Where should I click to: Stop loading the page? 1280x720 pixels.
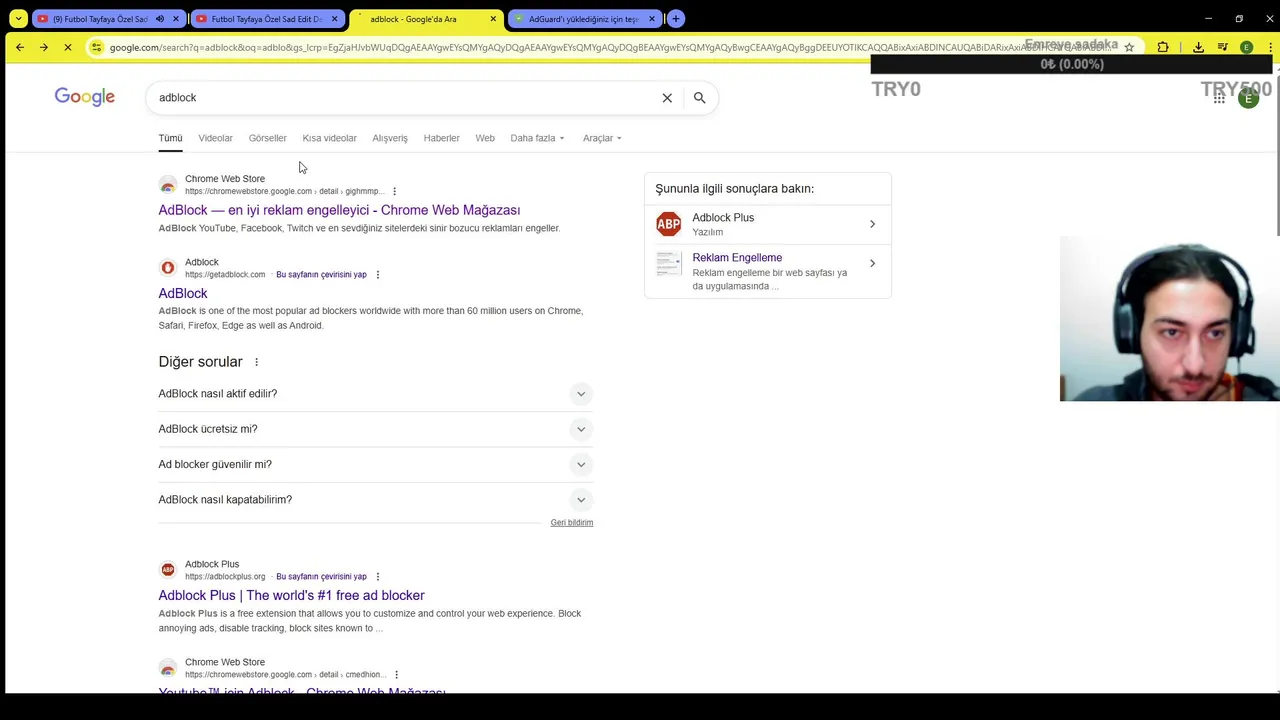pyautogui.click(x=68, y=47)
